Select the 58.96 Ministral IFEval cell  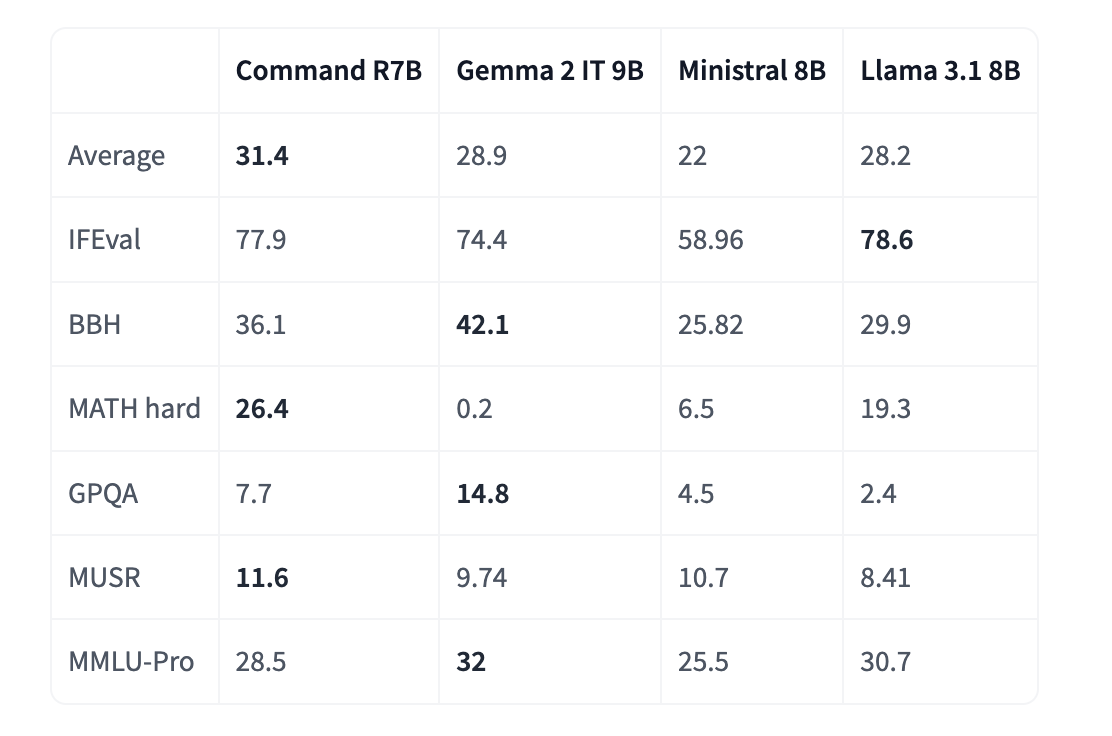[x=711, y=240]
